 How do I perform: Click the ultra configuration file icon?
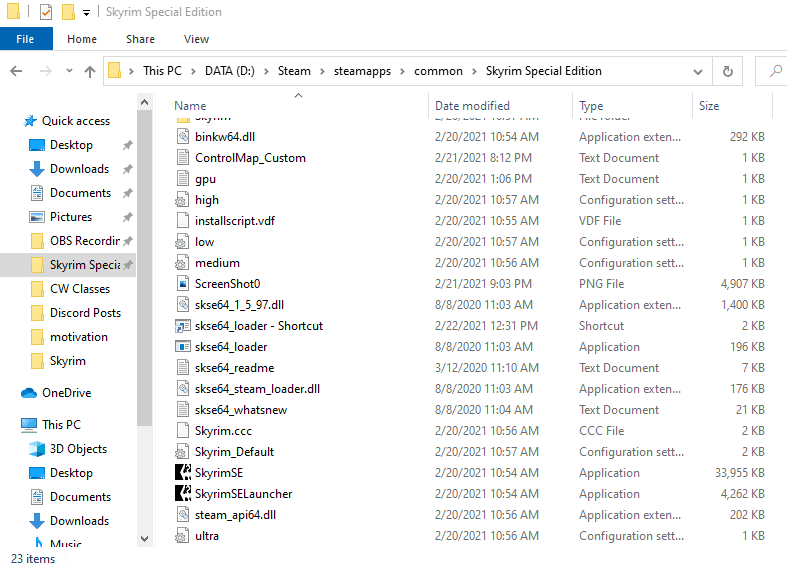(182, 536)
